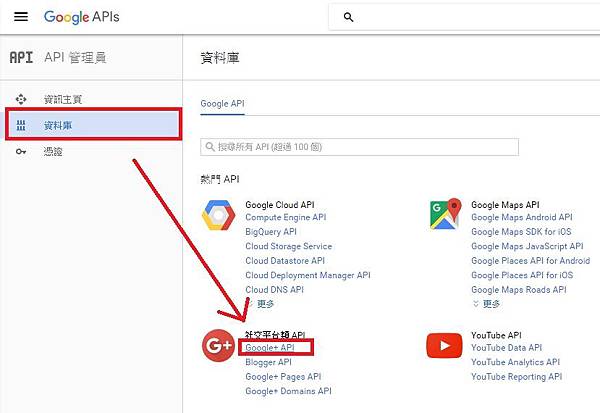Click the YouTube play icon
Image resolution: width=600 pixels, height=413 pixels.
point(444,345)
